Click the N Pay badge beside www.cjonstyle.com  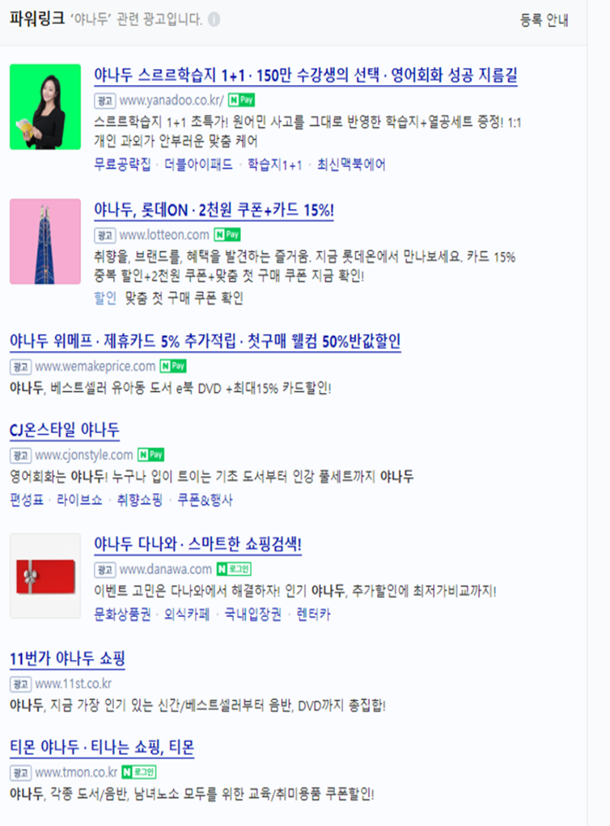(x=151, y=454)
